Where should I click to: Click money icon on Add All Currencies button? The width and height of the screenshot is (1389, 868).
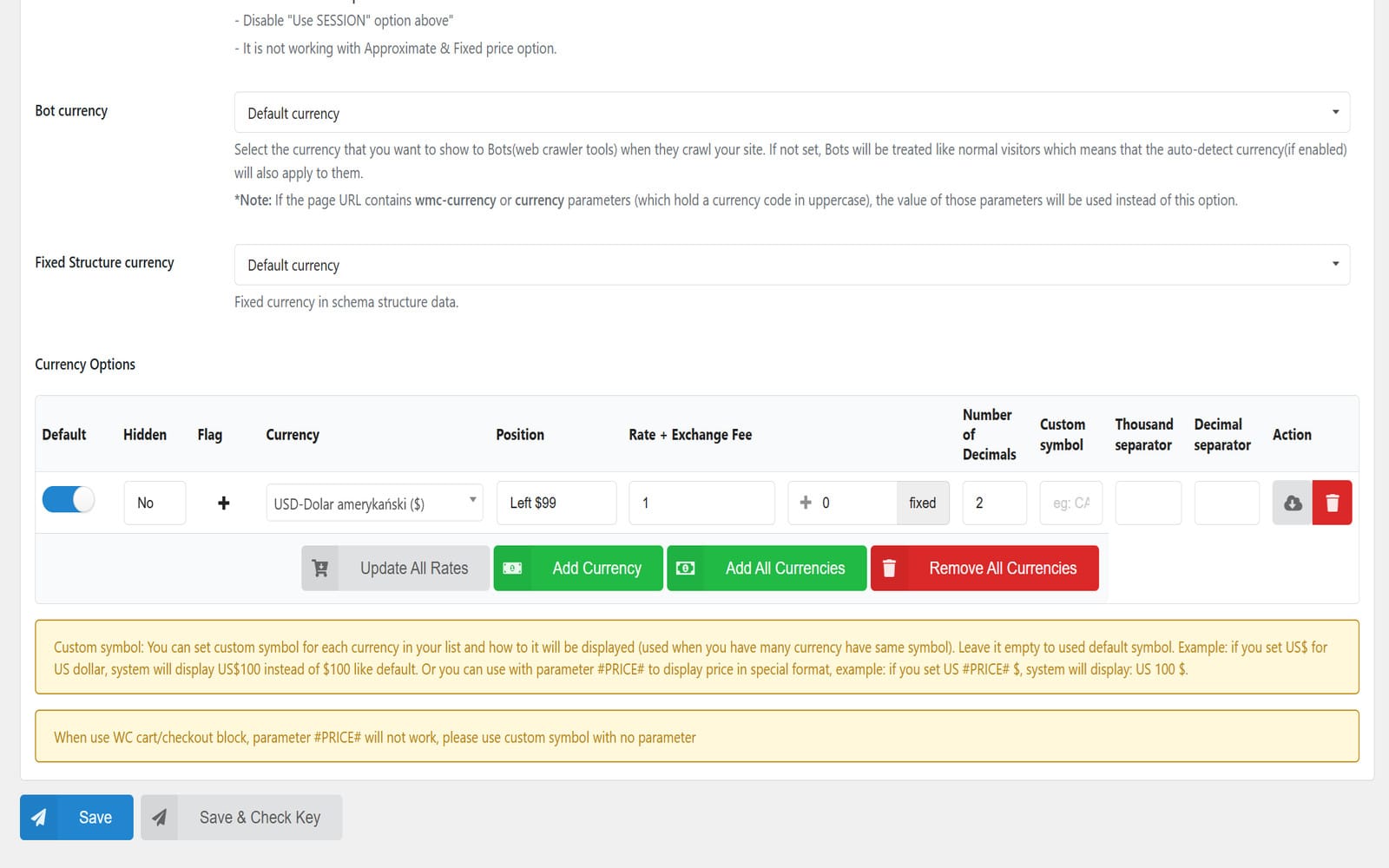[686, 569]
